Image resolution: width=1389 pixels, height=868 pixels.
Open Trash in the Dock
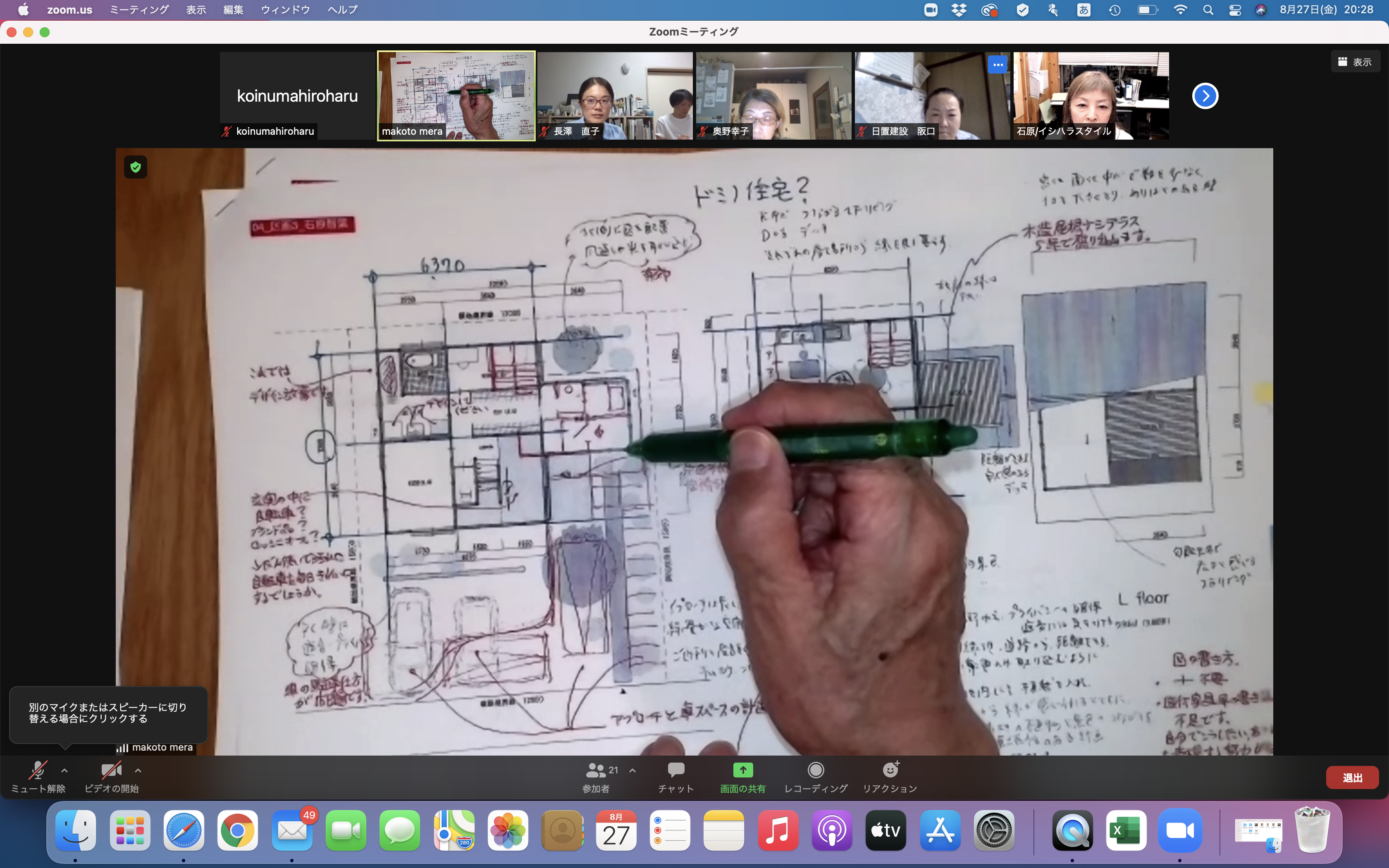click(1312, 830)
